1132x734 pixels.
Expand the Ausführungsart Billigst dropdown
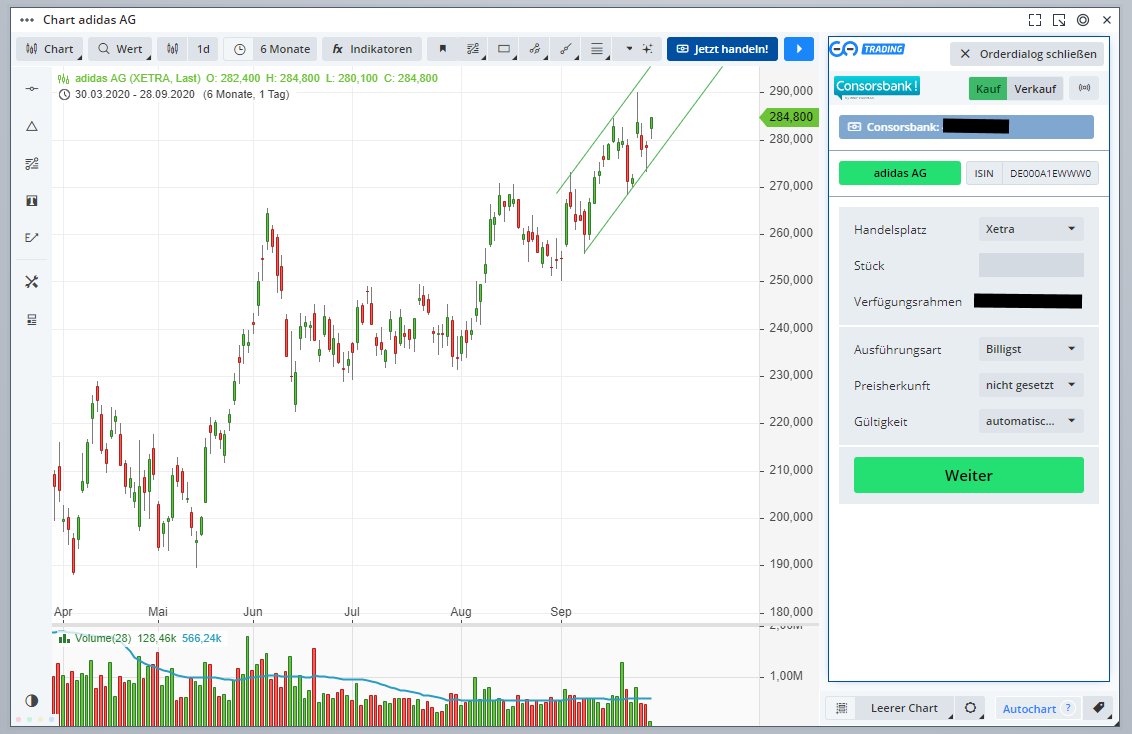[x=1031, y=349]
